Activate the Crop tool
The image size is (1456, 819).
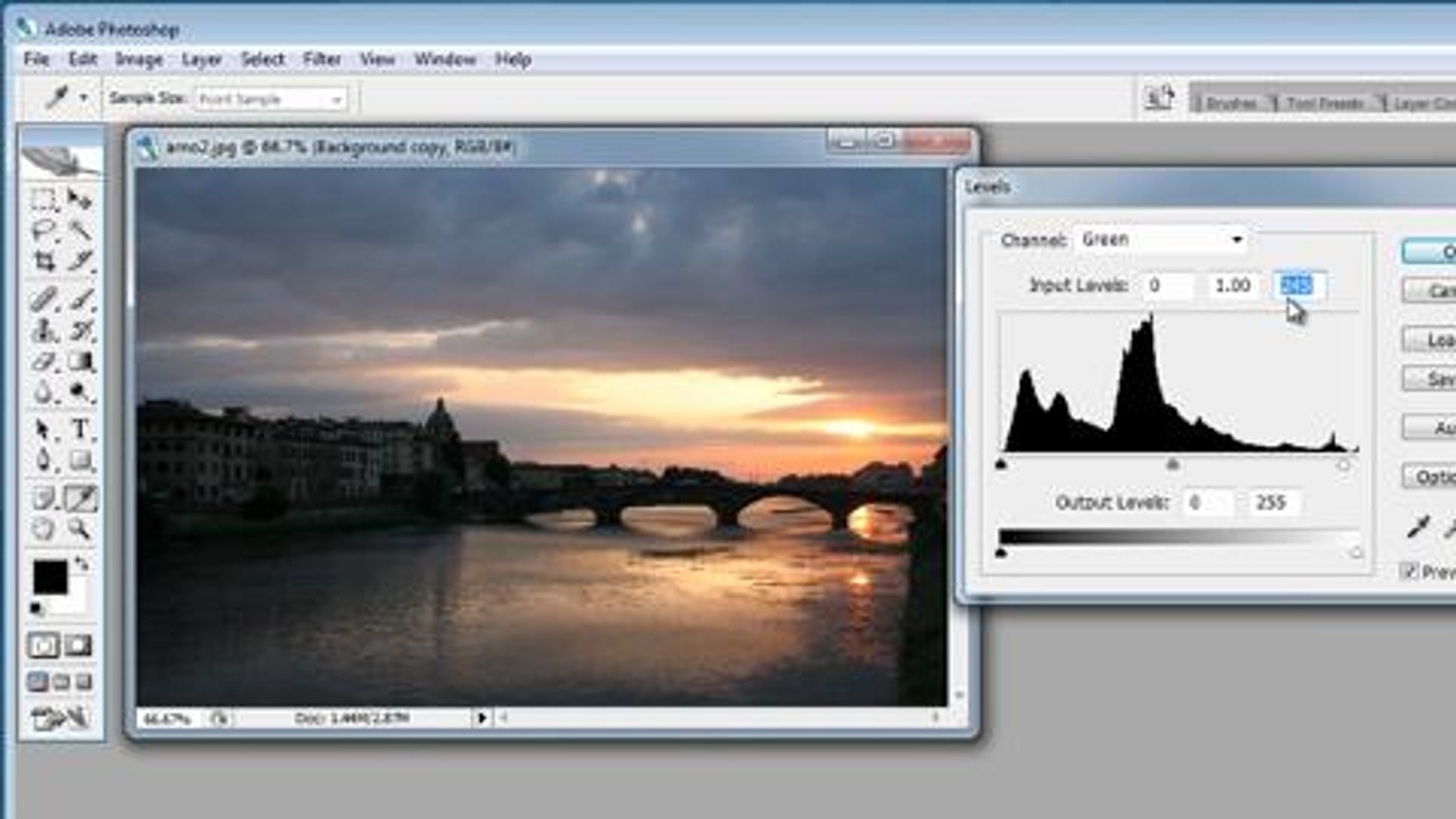point(44,260)
